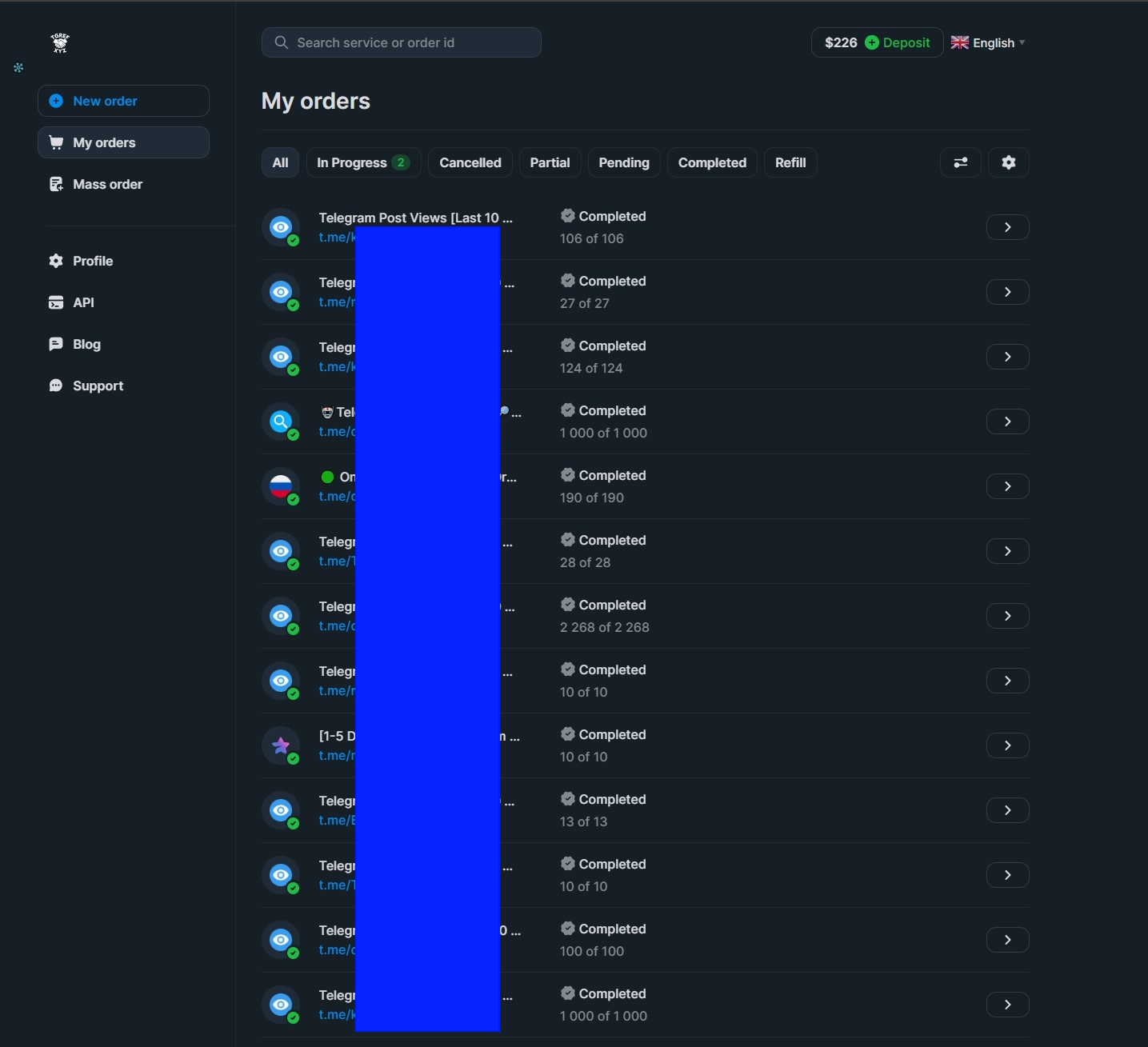This screenshot has height=1047, width=1148.
Task: Click the Russian flag order icon
Action: point(281,486)
